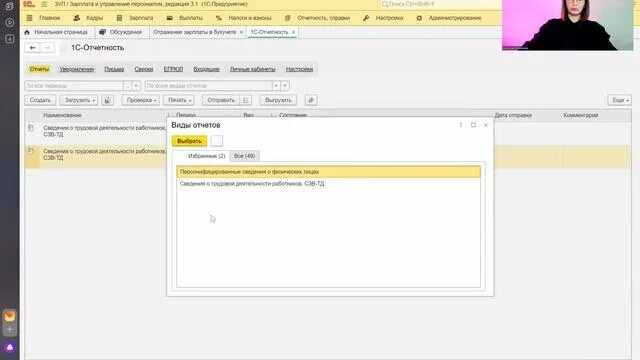Open the Виды отчетов dialog more-options dots
640x360 pixels.
pyautogui.click(x=461, y=125)
